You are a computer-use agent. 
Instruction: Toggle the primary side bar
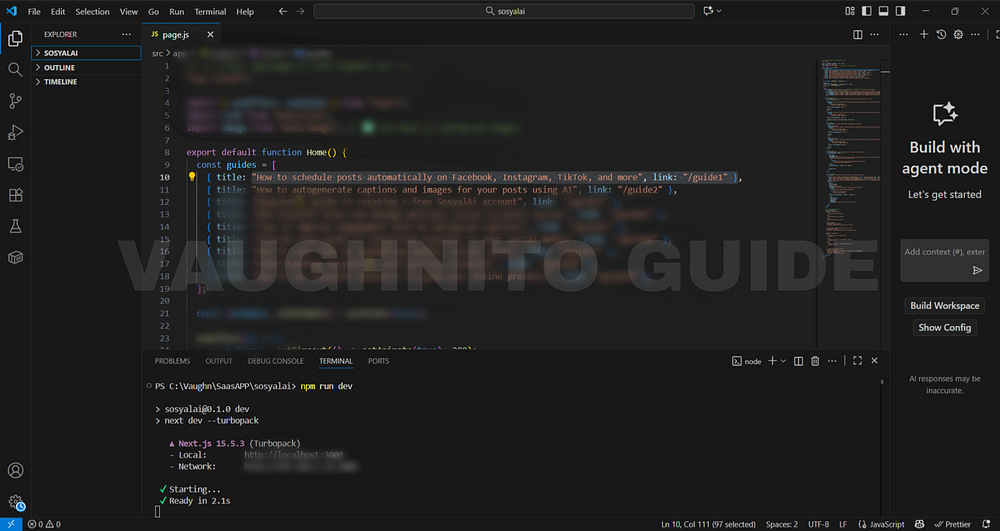pos(866,11)
